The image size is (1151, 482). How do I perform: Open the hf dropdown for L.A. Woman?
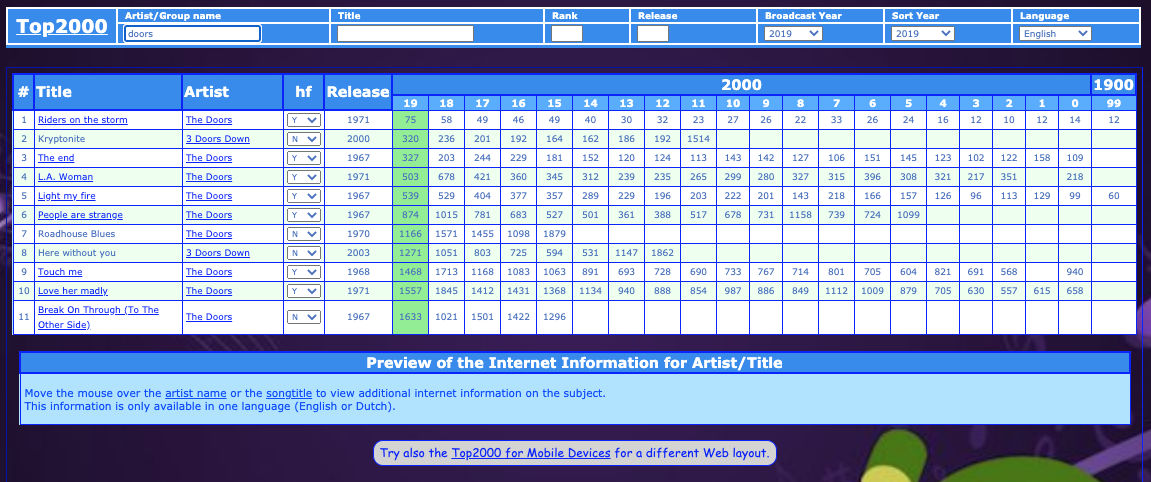point(303,178)
